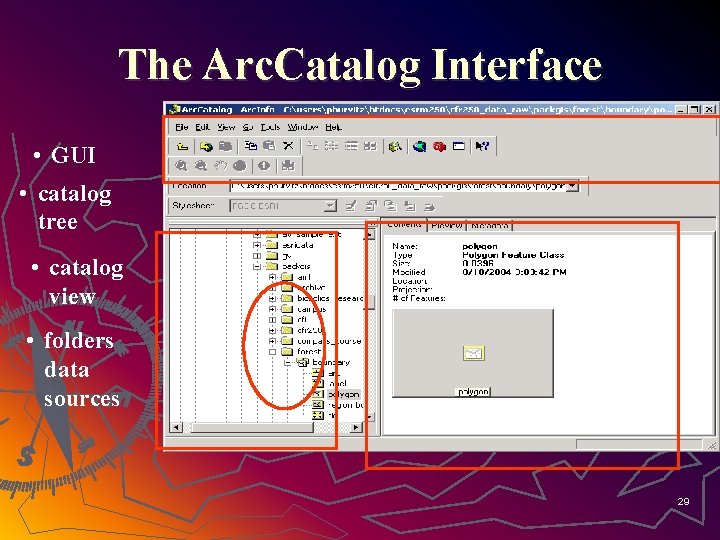Open the Edit menu
The width and height of the screenshot is (720, 540).
(x=202, y=127)
